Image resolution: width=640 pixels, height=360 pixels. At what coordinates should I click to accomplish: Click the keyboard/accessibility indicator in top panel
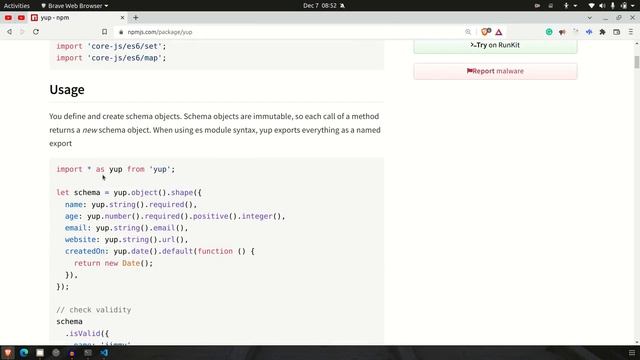(x=569, y=6)
